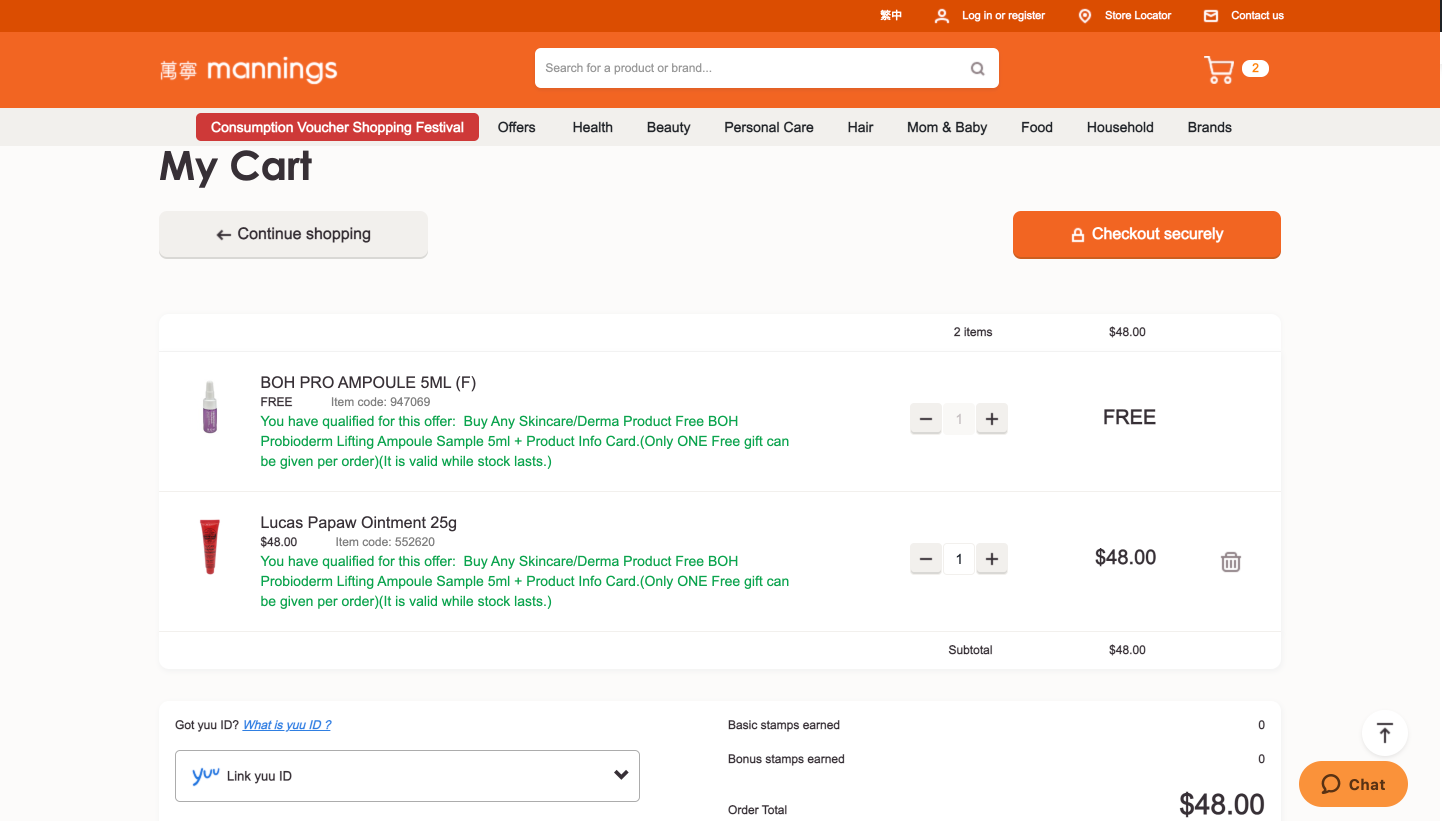The height and width of the screenshot is (821, 1442).
Task: Open the Mom & Baby menu
Action: pos(947,127)
